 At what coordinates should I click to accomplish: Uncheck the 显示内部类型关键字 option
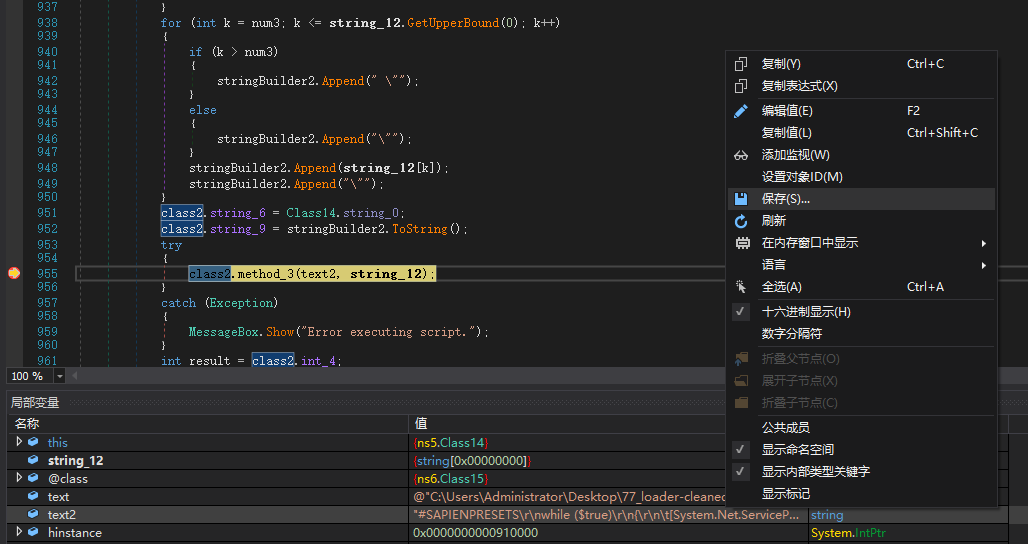click(815, 472)
